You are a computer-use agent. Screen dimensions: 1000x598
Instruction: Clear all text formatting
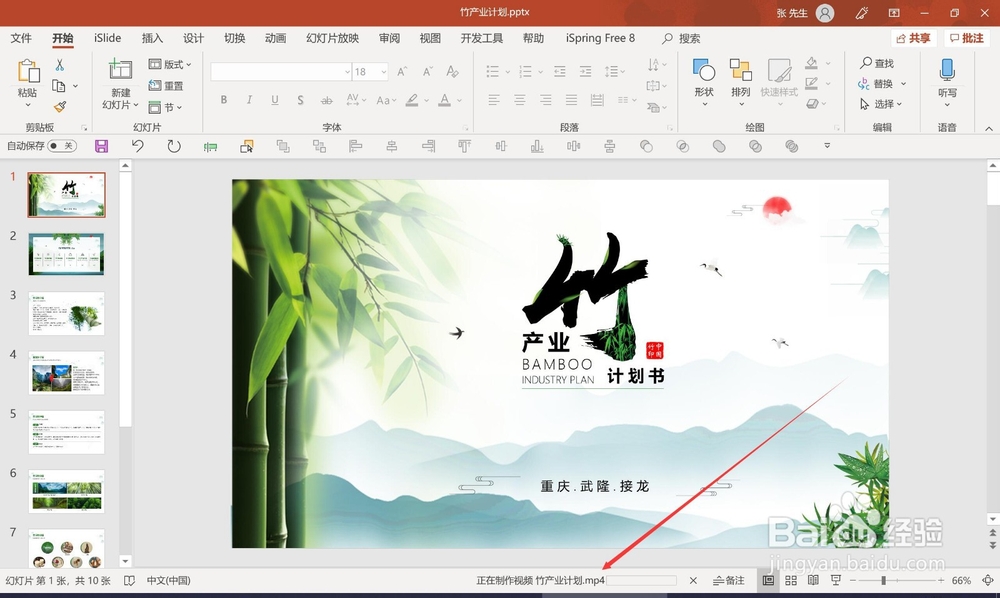pos(453,71)
